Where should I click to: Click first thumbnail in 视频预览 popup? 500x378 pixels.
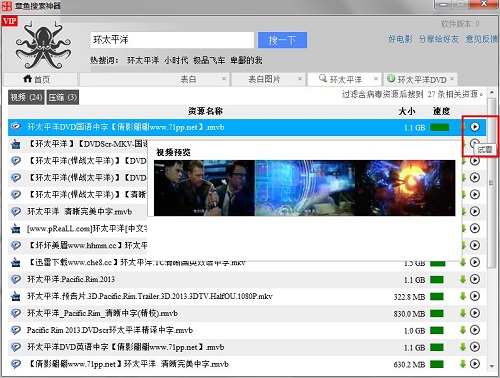204,188
